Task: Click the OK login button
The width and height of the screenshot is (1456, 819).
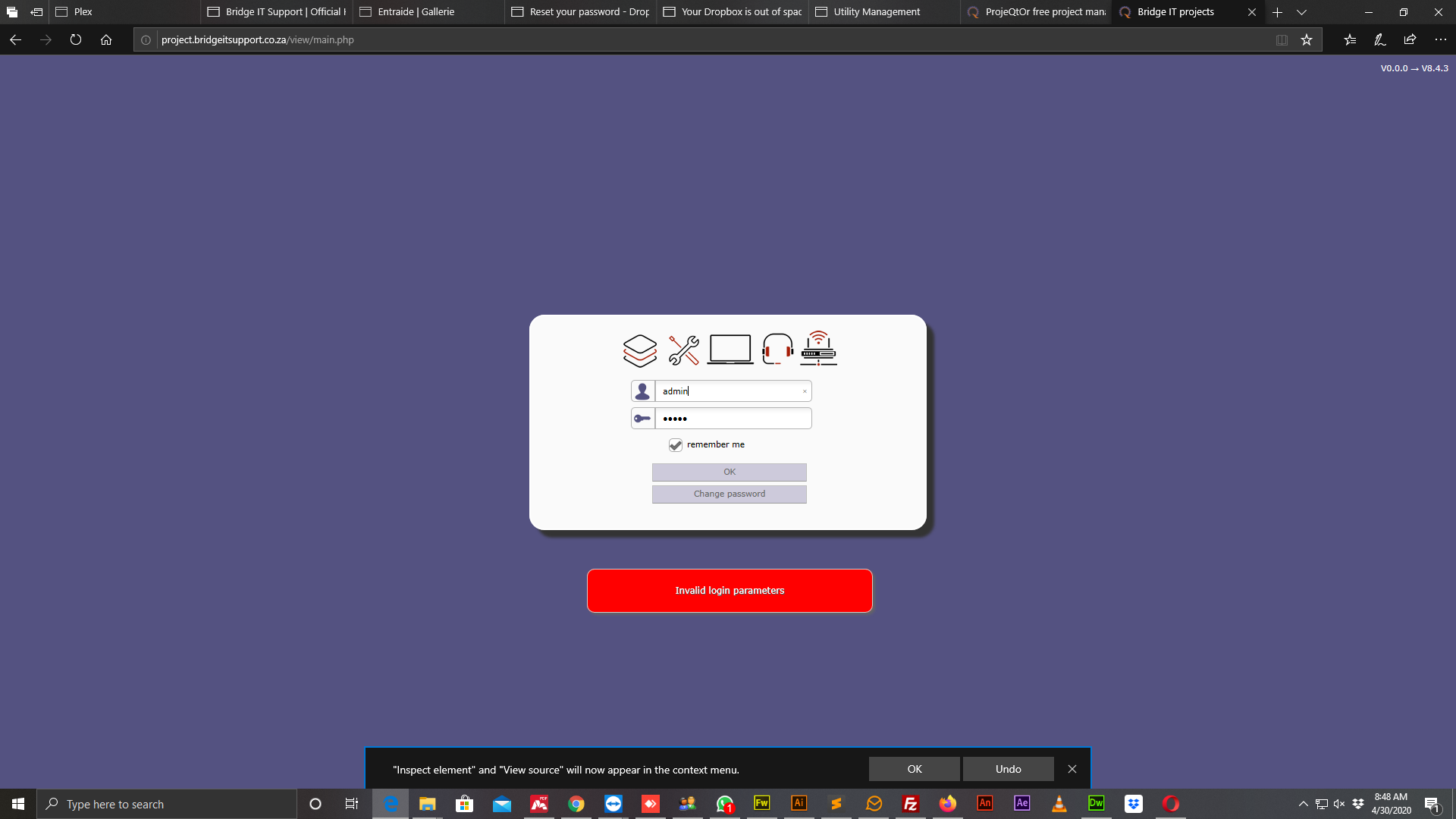Action: click(729, 472)
